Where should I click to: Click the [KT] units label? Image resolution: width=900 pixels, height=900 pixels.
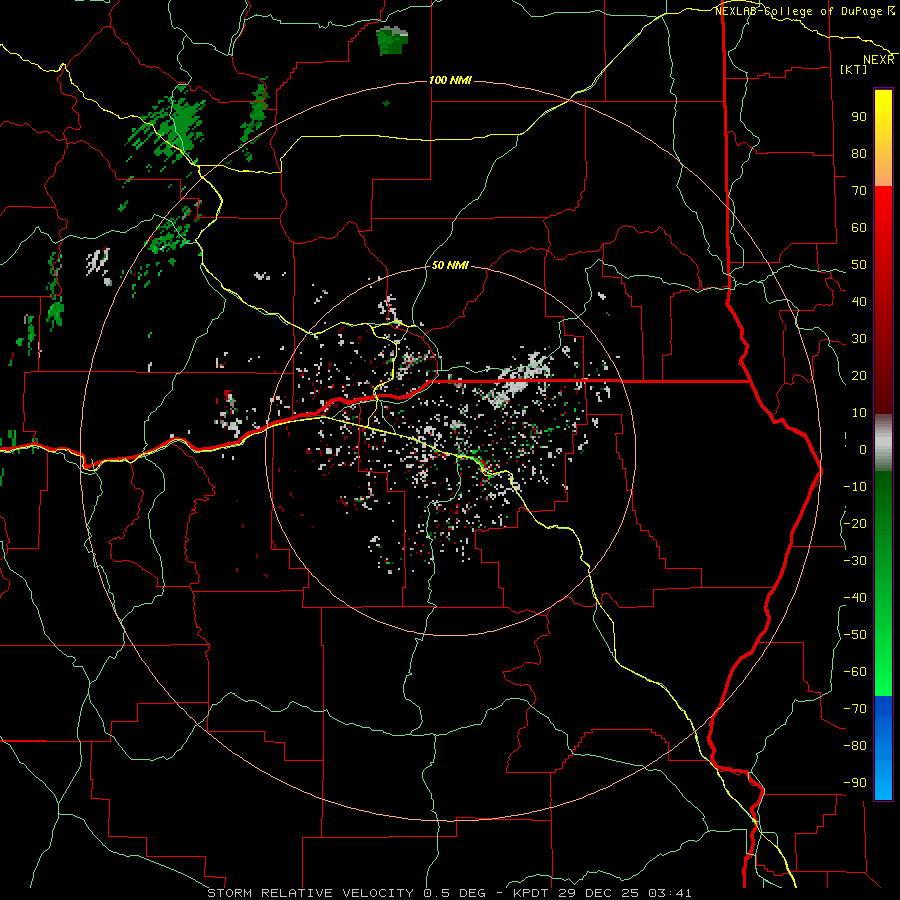coord(854,69)
